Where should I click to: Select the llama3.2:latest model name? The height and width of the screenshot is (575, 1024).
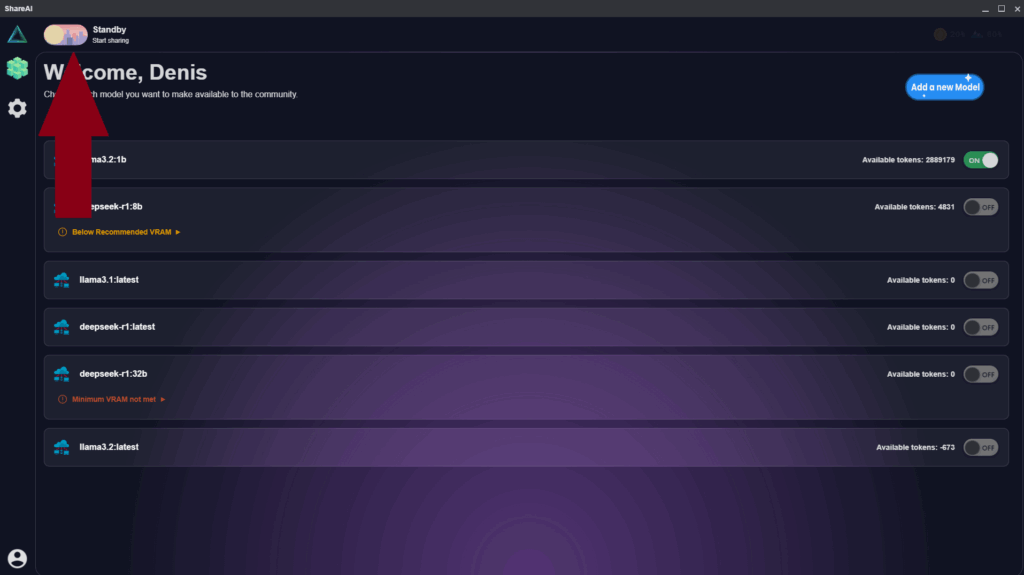coord(109,447)
